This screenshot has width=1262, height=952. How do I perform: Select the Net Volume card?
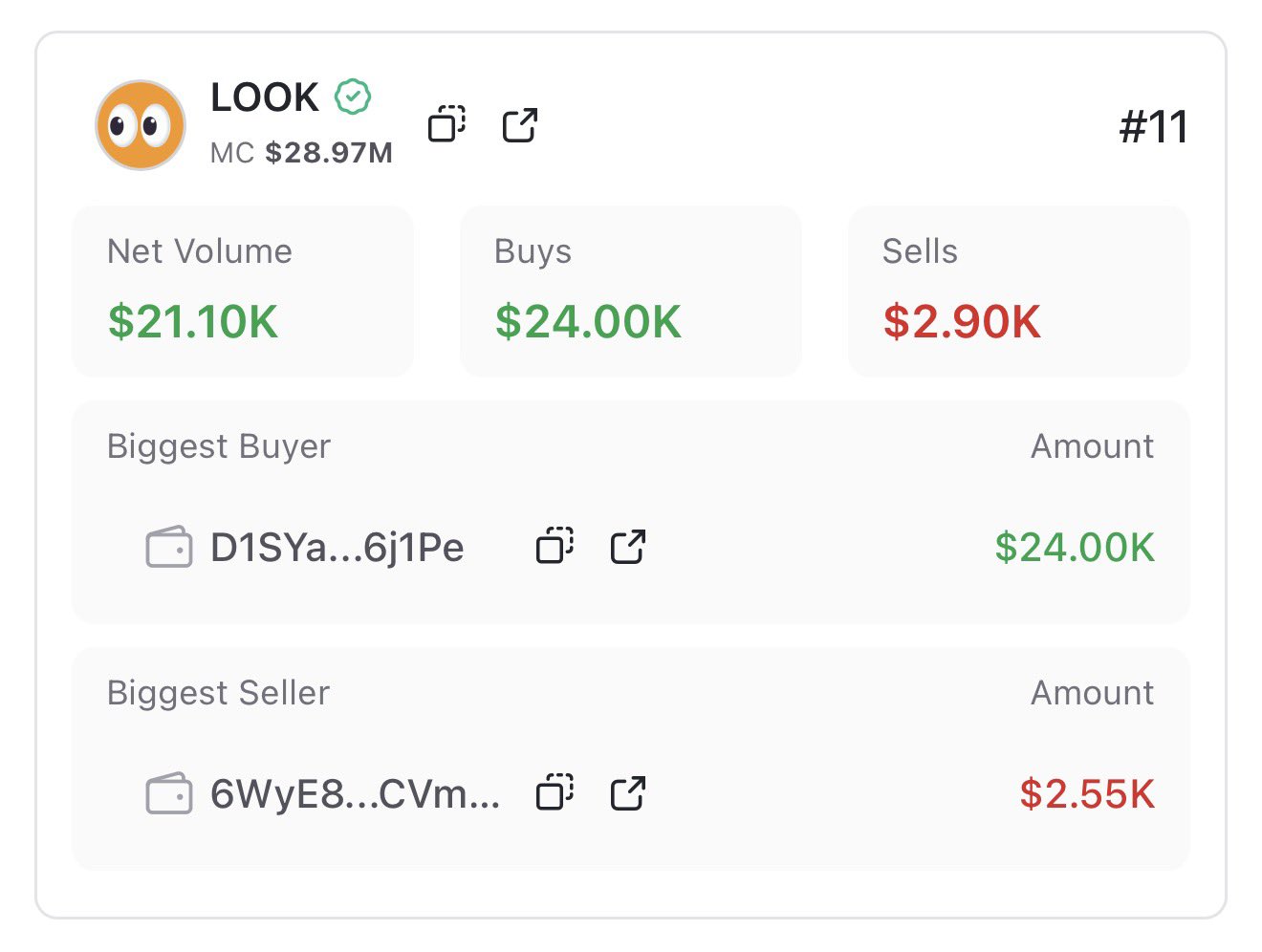[x=243, y=291]
